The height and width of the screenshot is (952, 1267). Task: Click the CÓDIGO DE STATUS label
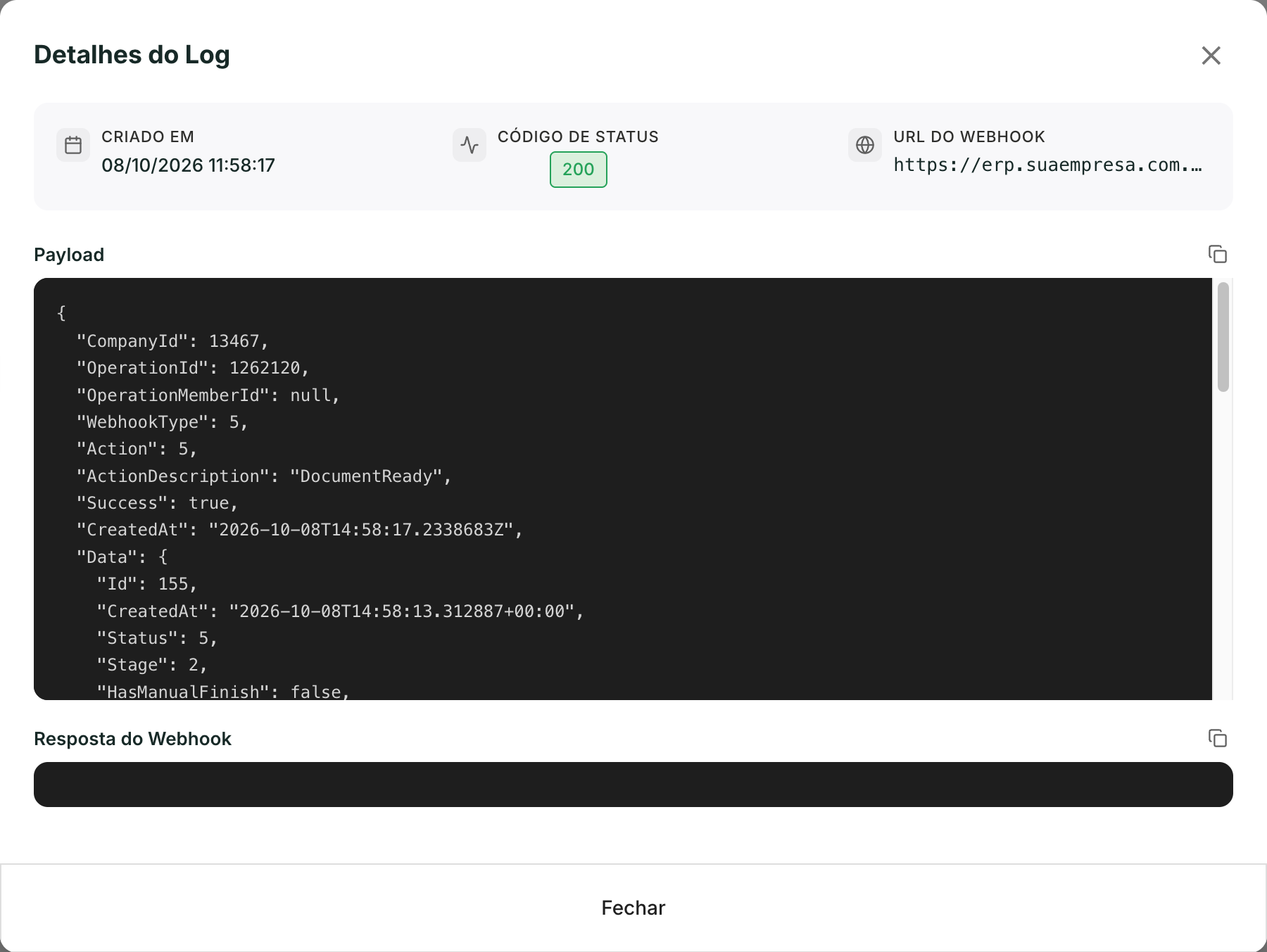coord(578,137)
